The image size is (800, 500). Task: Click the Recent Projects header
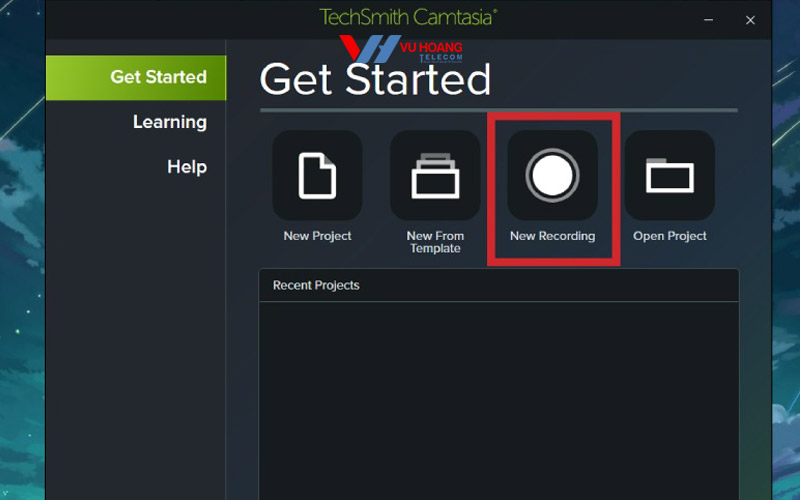coord(316,285)
